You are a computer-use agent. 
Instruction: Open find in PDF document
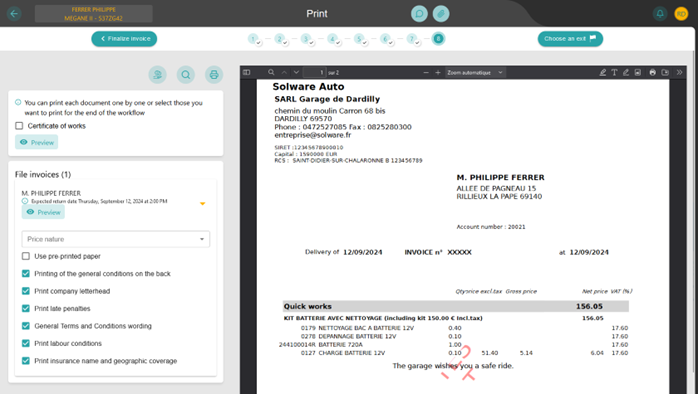click(271, 73)
